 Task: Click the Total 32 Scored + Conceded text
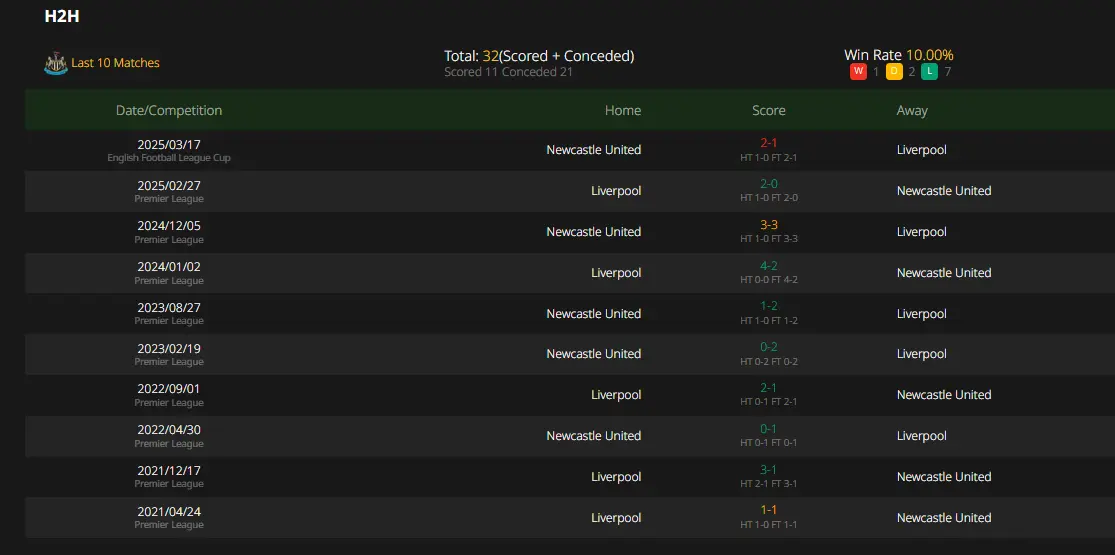click(539, 56)
